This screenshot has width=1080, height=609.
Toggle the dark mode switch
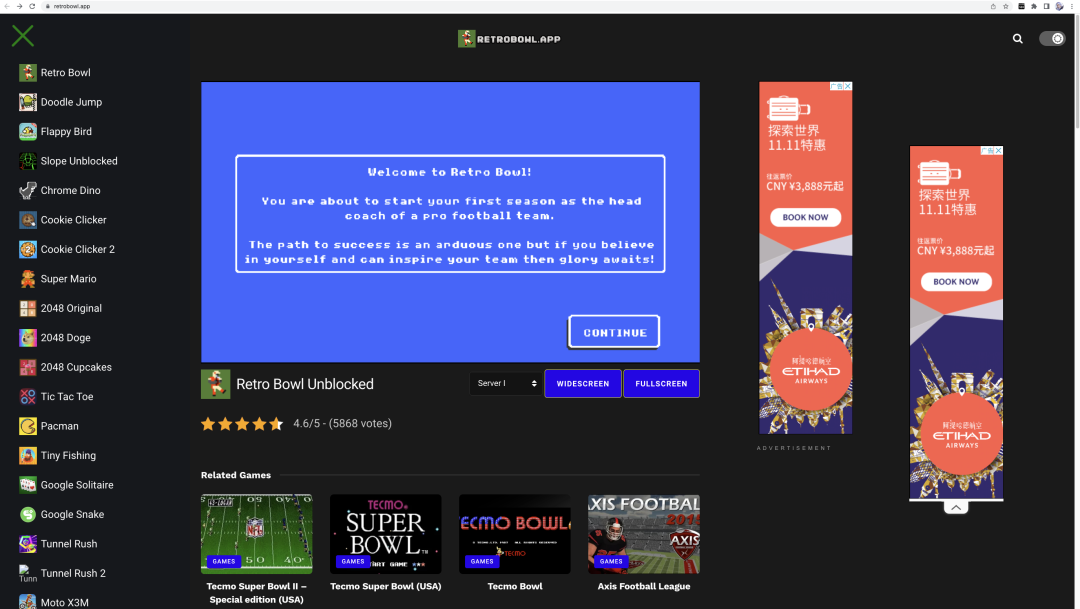pos(1052,39)
